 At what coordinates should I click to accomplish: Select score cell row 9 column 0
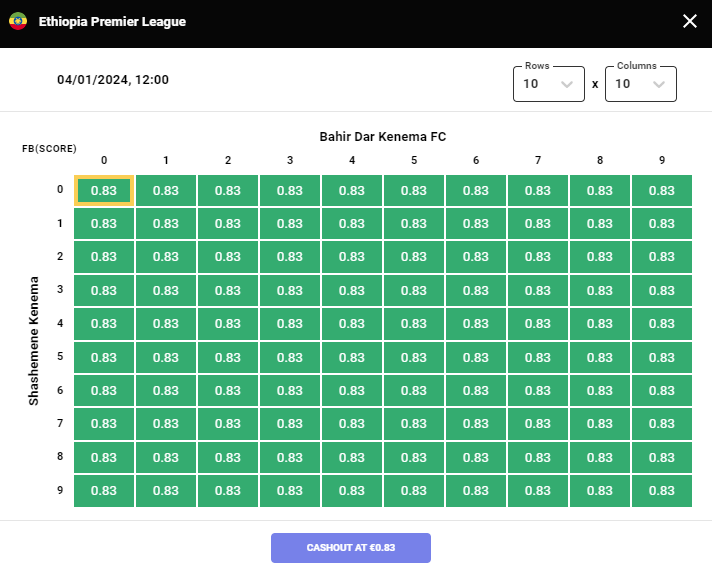(x=103, y=491)
